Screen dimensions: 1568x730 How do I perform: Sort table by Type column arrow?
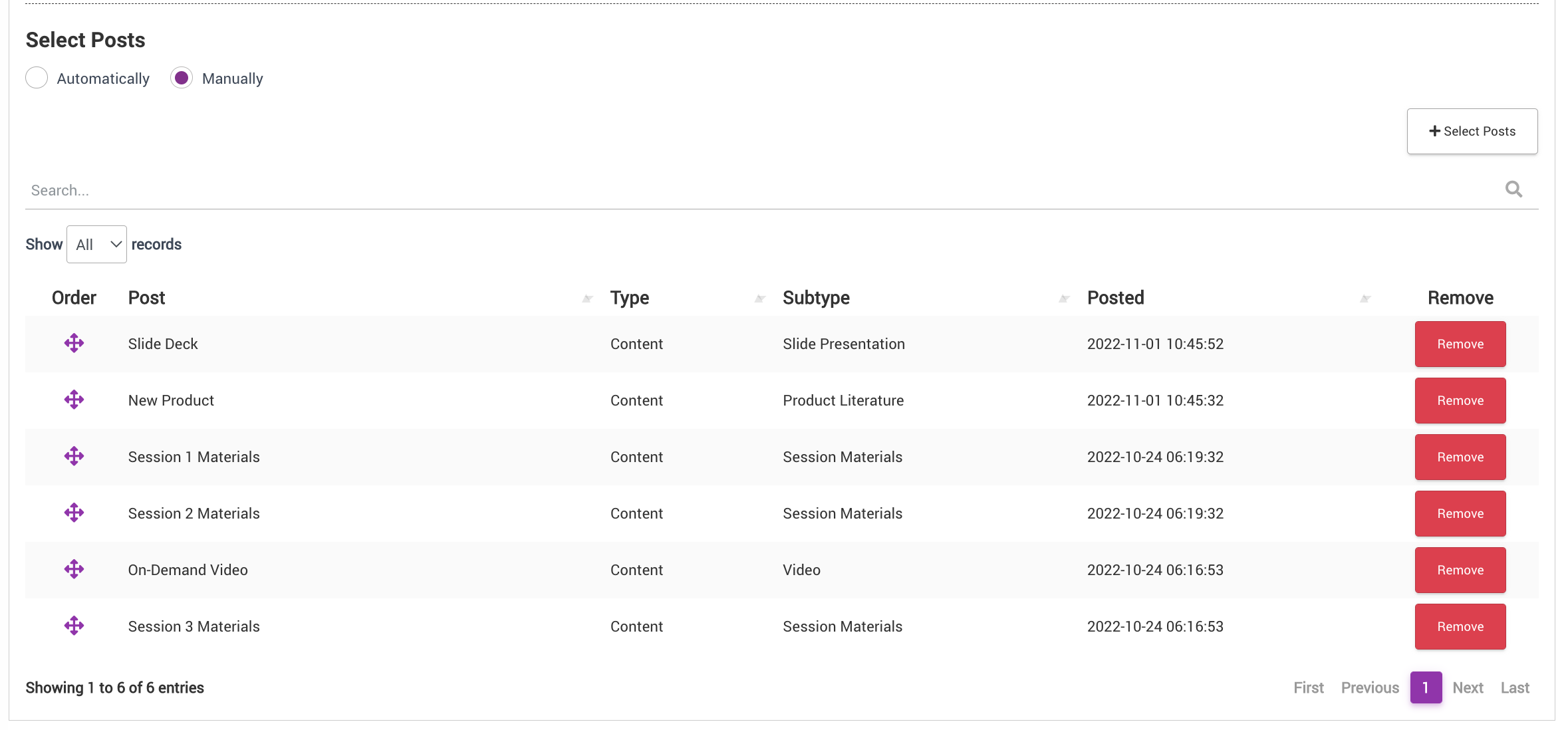(759, 299)
